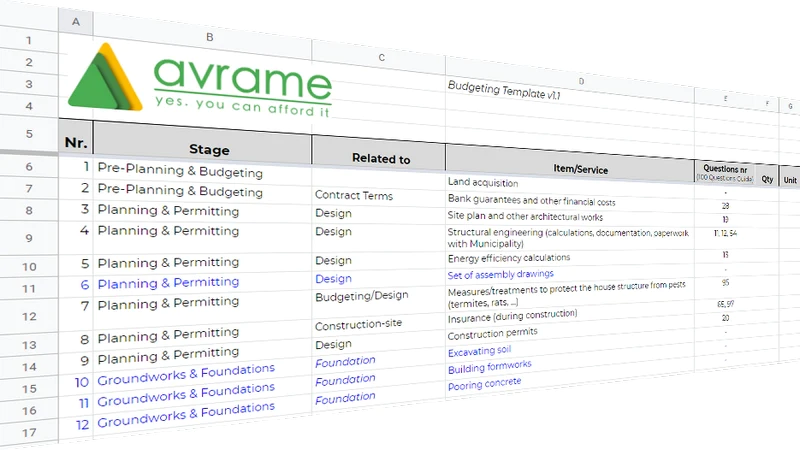Image resolution: width=800 pixels, height=450 pixels.
Task: Select the 'Budgeting Template v1.1' cell
Action: point(504,87)
